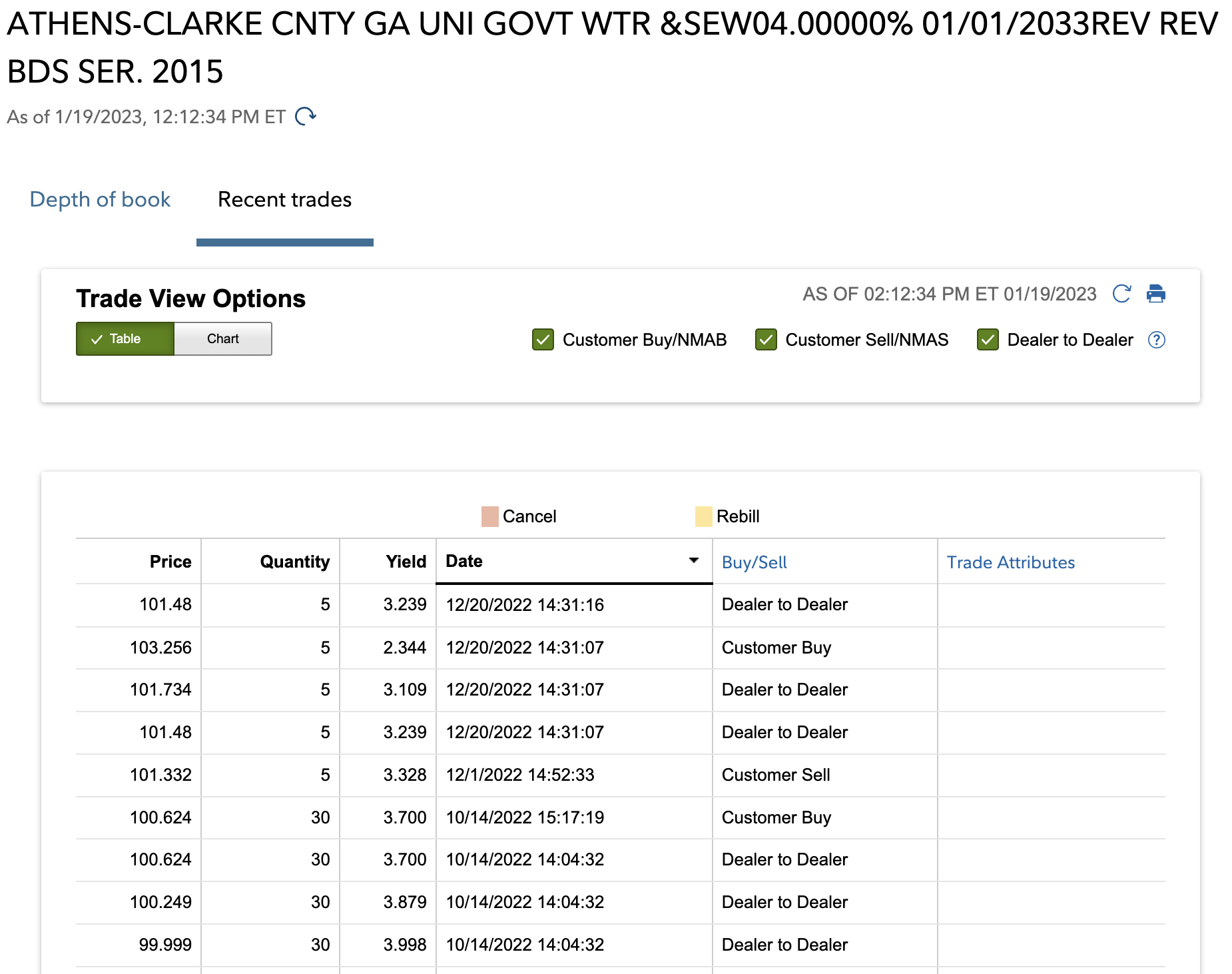
Task: Open the Trade Attributes column link
Action: pyautogui.click(x=1010, y=562)
